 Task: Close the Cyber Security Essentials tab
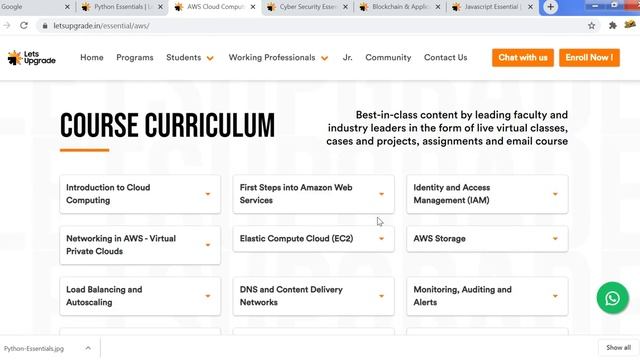pyautogui.click(x=345, y=7)
